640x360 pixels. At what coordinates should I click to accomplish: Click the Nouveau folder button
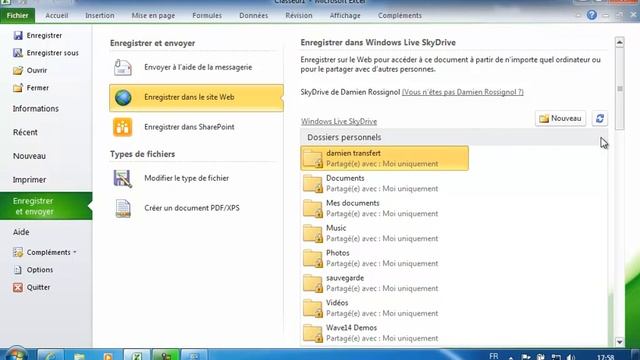point(560,118)
